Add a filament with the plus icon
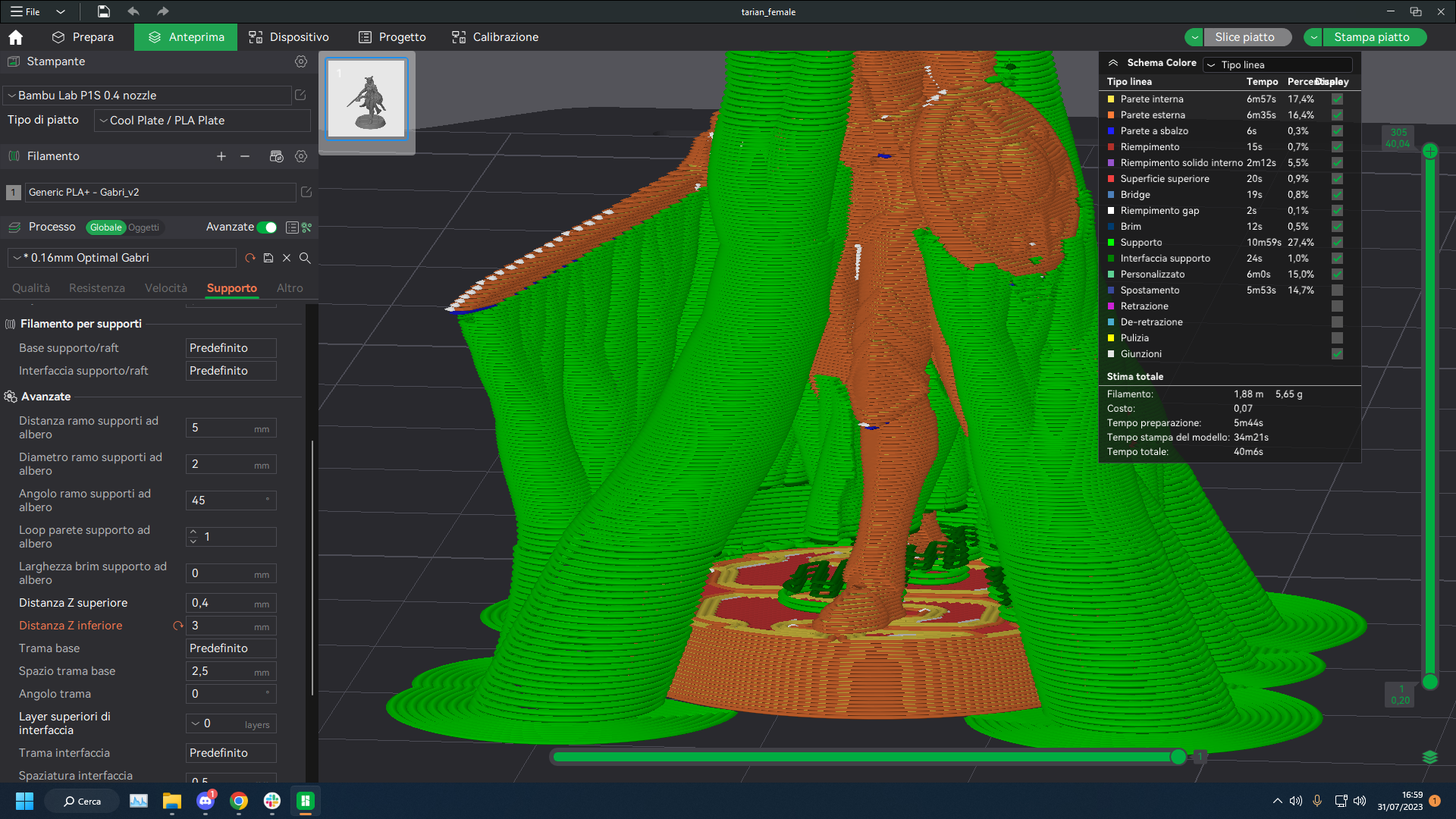The height and width of the screenshot is (819, 1456). [221, 156]
